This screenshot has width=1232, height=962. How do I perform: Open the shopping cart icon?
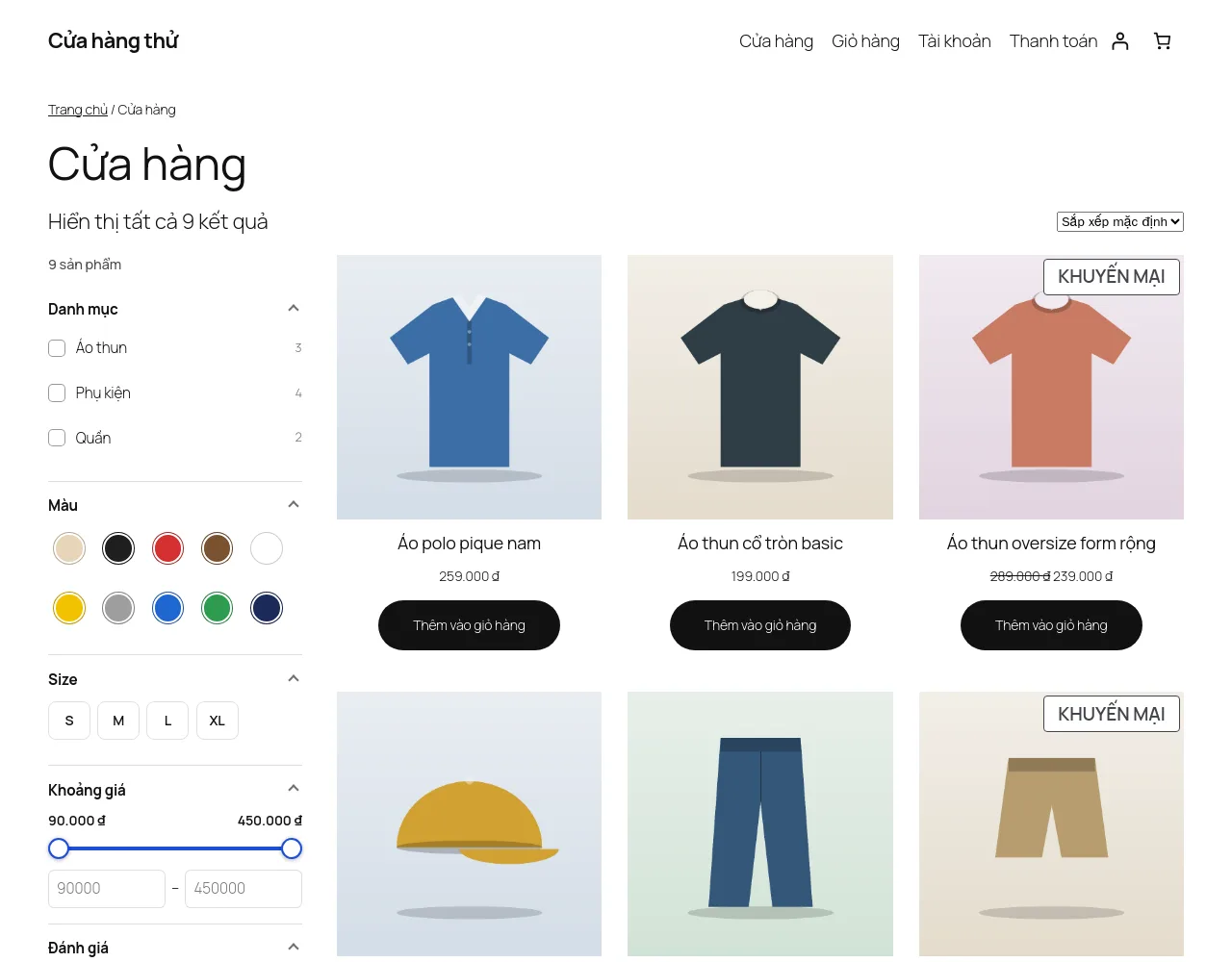(x=1163, y=41)
